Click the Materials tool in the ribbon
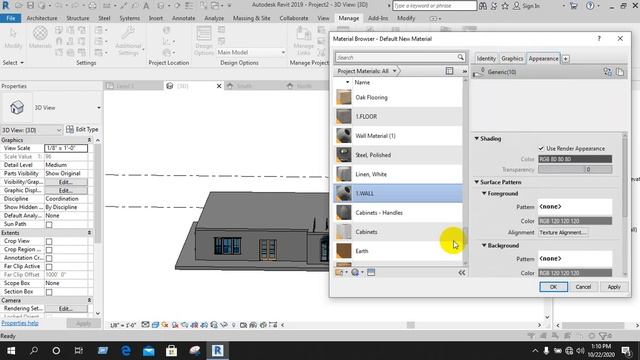Screen dimensions: 640x360 click(x=40, y=37)
